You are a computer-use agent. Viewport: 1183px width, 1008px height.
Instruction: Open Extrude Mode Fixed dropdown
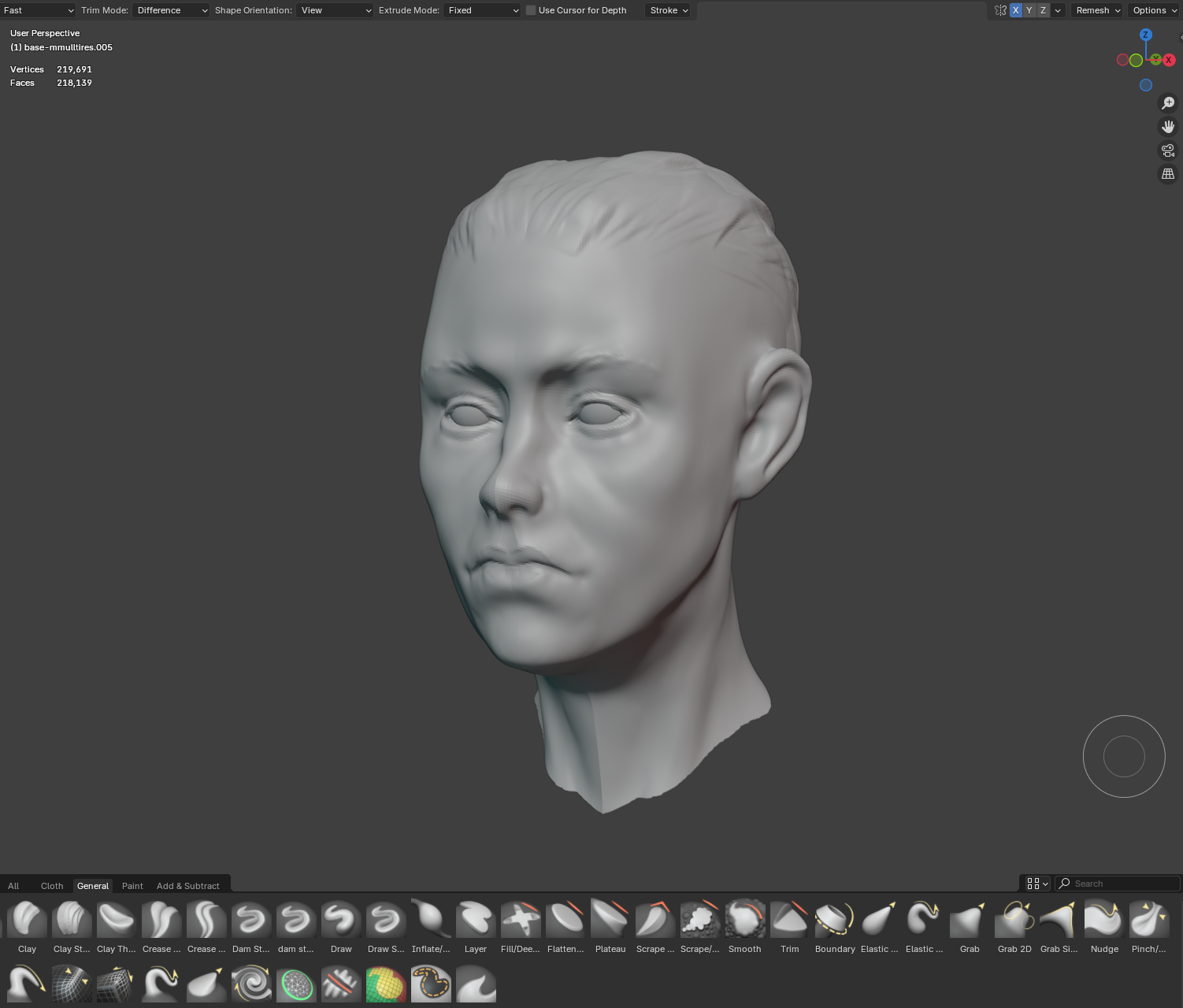(482, 10)
